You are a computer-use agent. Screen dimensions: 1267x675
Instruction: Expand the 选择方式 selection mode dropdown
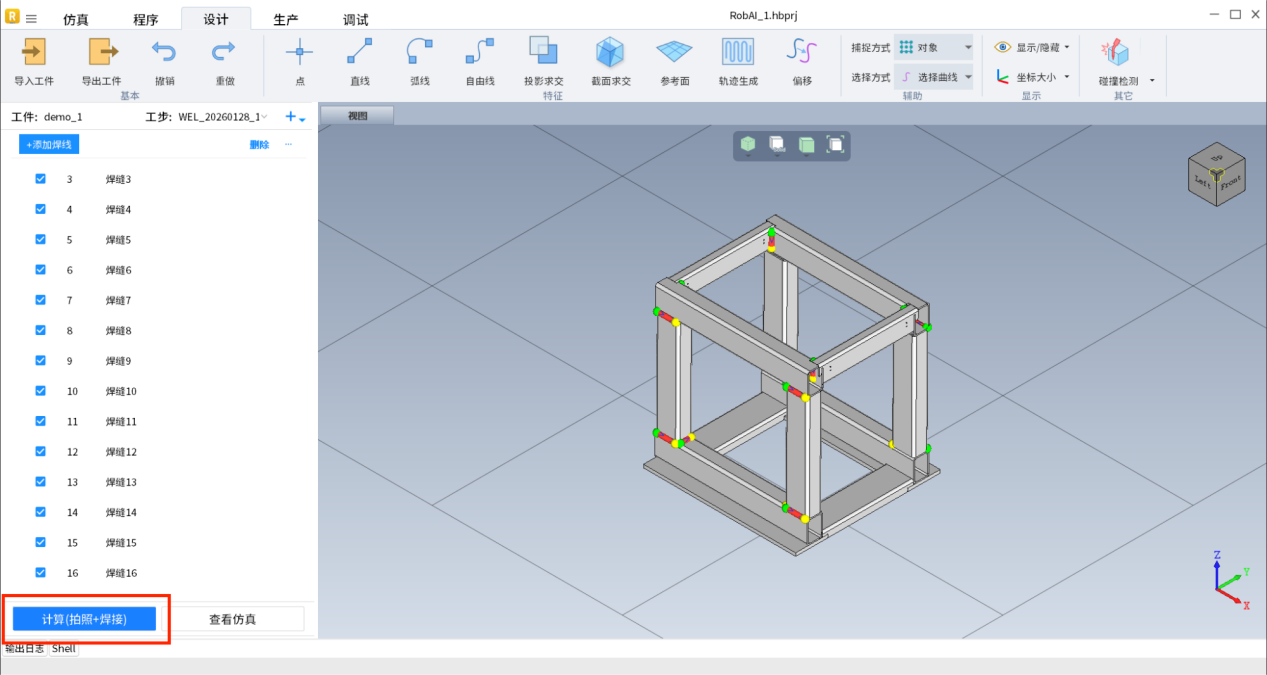click(933, 77)
